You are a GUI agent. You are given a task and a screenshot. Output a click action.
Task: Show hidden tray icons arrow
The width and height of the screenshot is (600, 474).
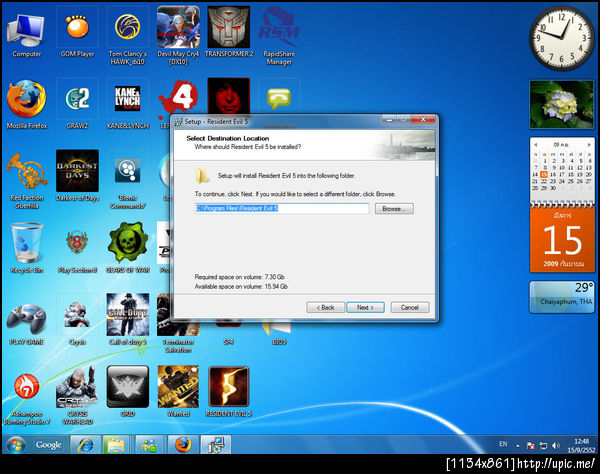518,446
